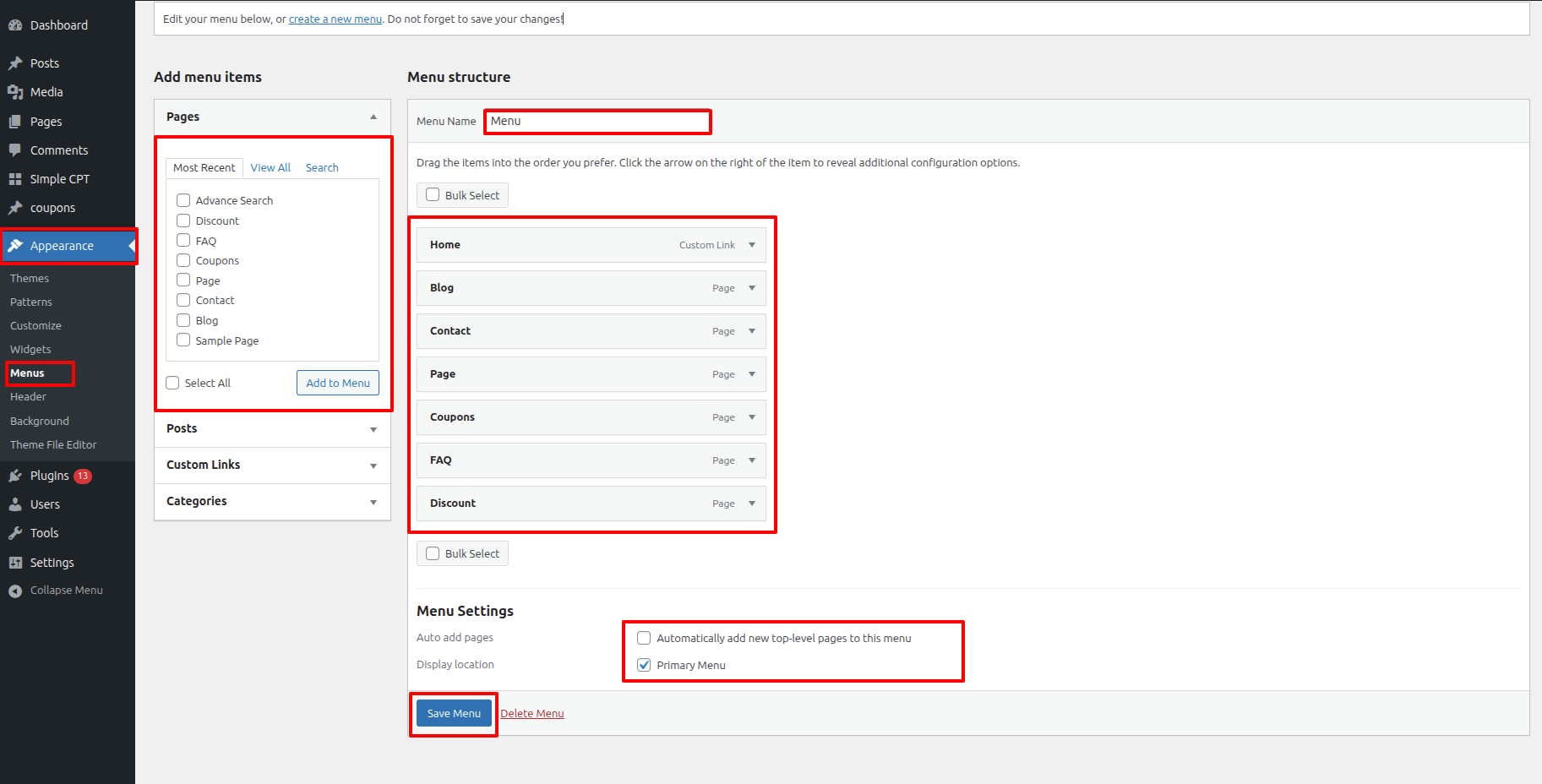Open Widgets under Appearance
Image resolution: width=1542 pixels, height=784 pixels.
[x=30, y=349]
